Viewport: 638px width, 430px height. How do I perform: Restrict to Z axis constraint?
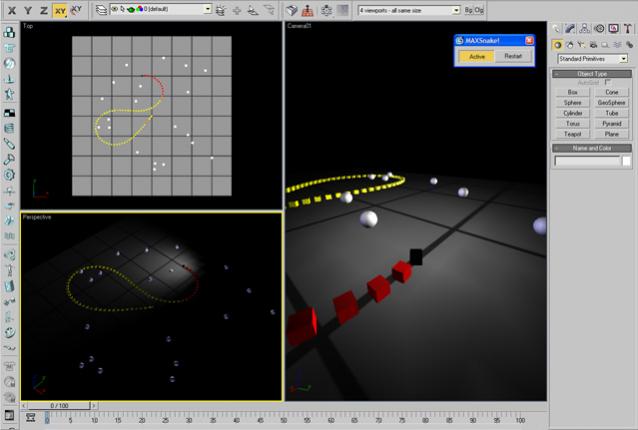tap(43, 9)
